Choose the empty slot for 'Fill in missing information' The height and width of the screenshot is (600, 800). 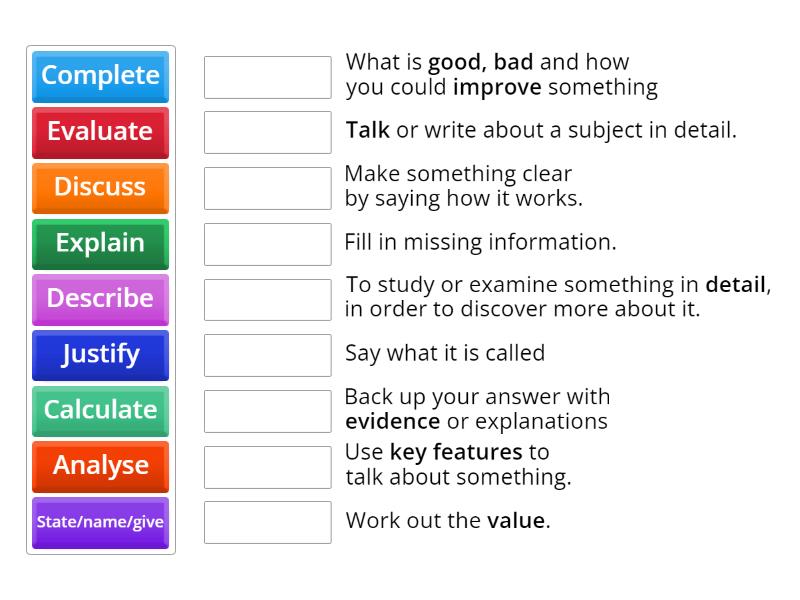click(267, 244)
